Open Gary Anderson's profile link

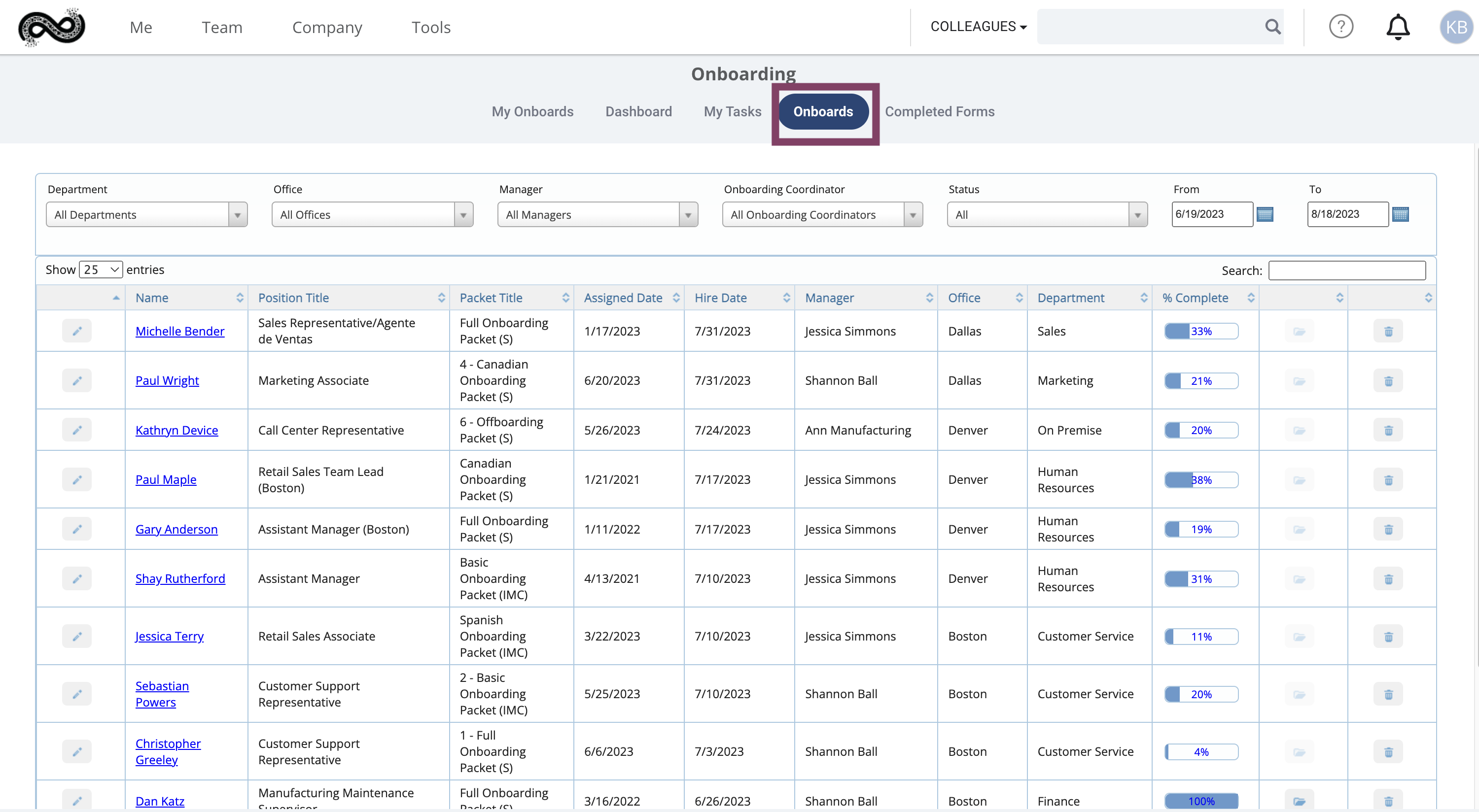(176, 529)
